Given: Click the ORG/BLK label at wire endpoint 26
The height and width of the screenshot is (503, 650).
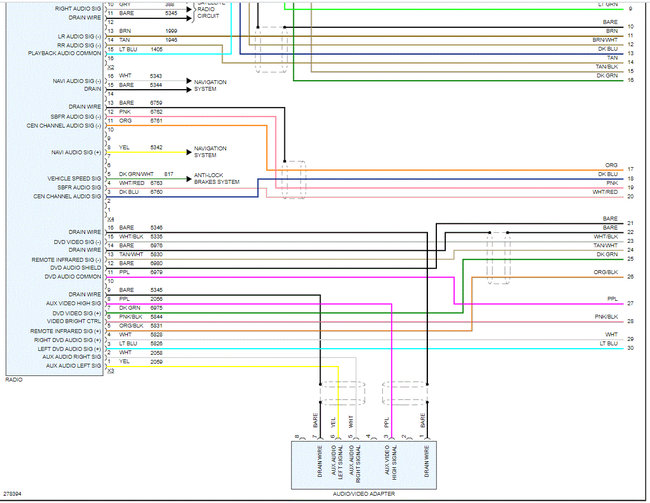Looking at the screenshot, I should [606, 272].
